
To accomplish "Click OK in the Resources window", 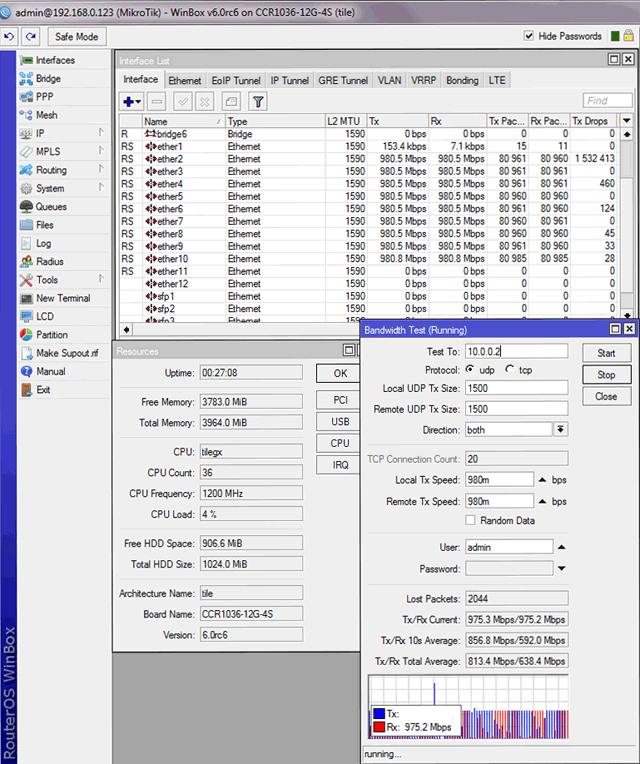I will coord(340,373).
